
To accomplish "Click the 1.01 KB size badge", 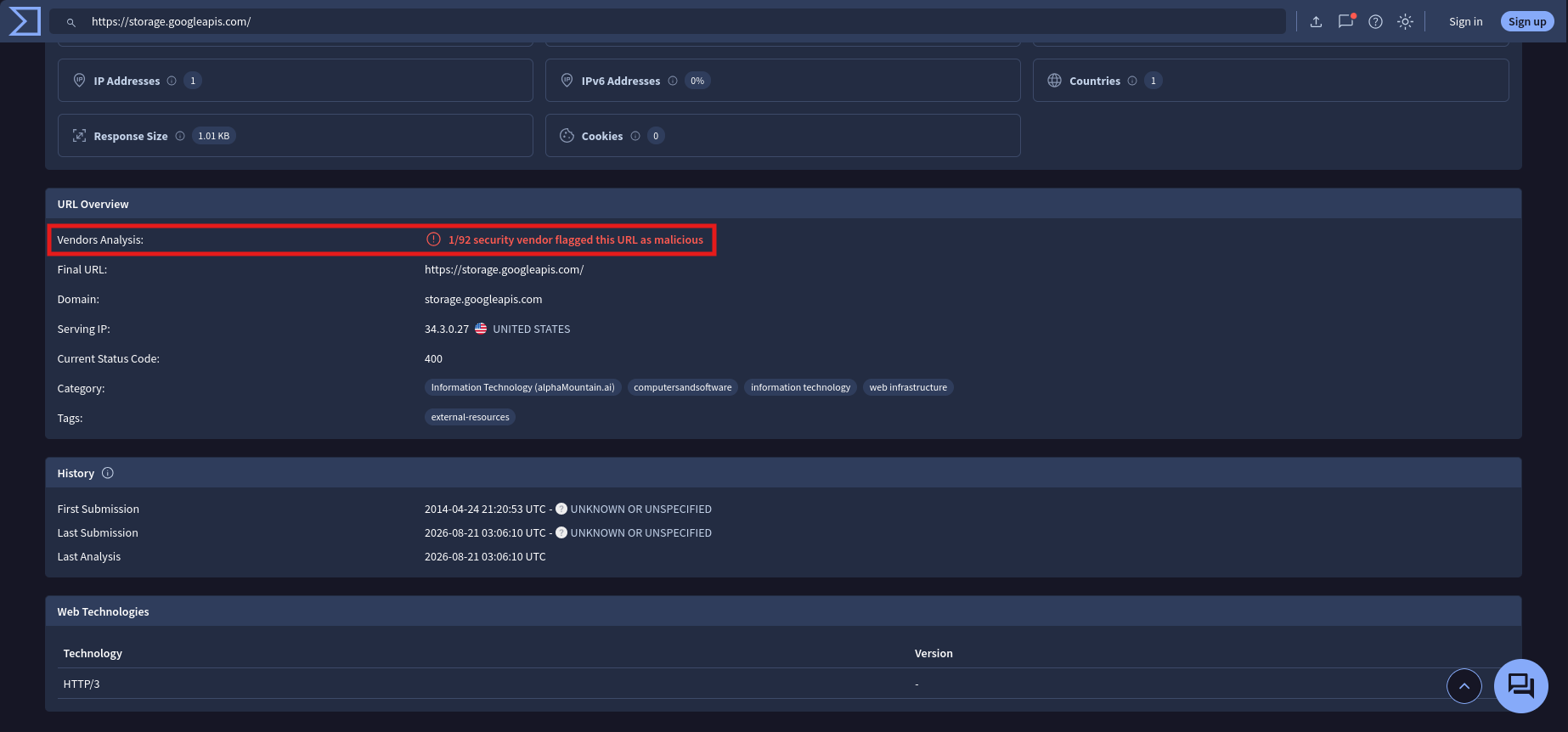I will point(214,136).
